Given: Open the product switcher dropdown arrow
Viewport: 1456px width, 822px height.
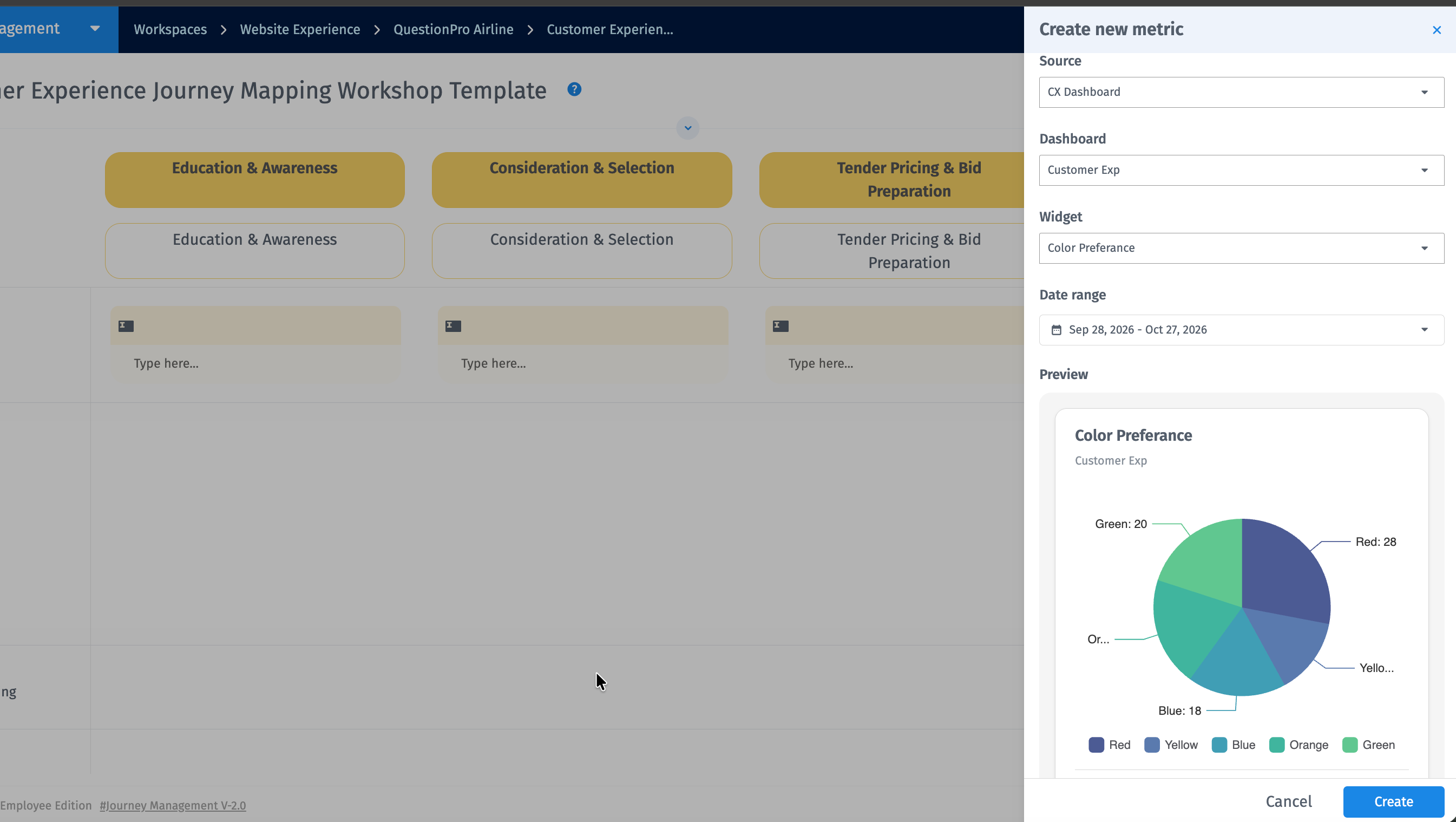Looking at the screenshot, I should [x=95, y=29].
